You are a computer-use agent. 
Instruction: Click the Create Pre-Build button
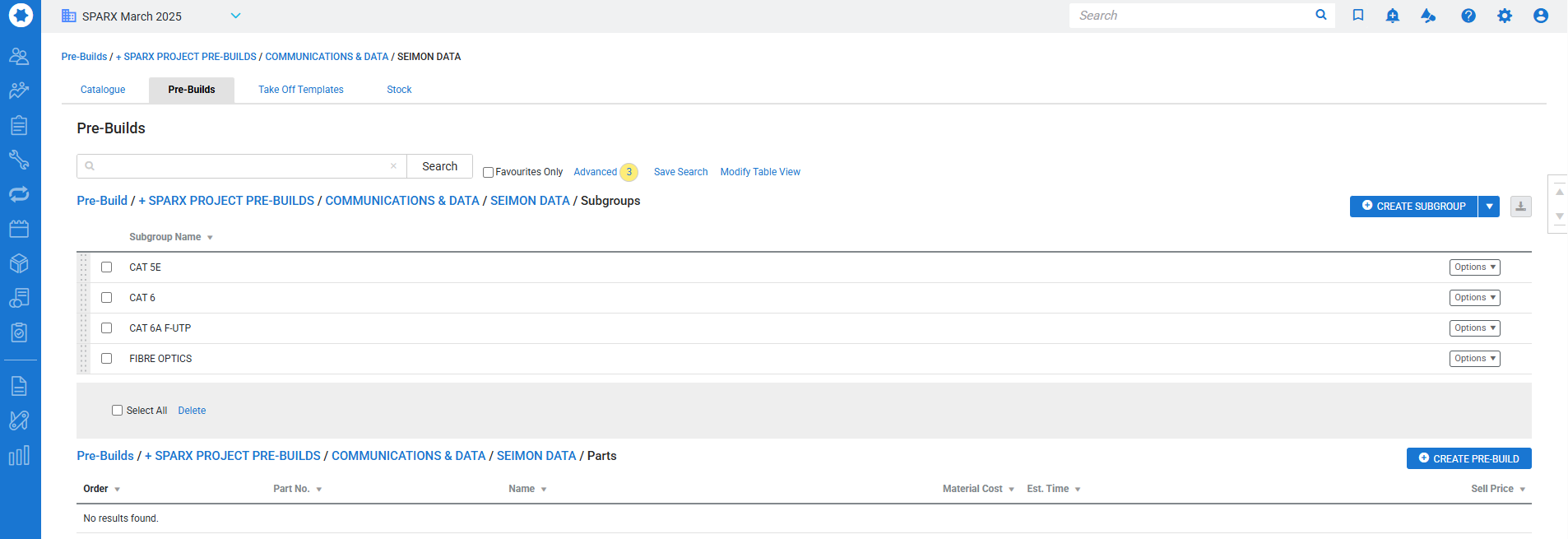point(1468,459)
